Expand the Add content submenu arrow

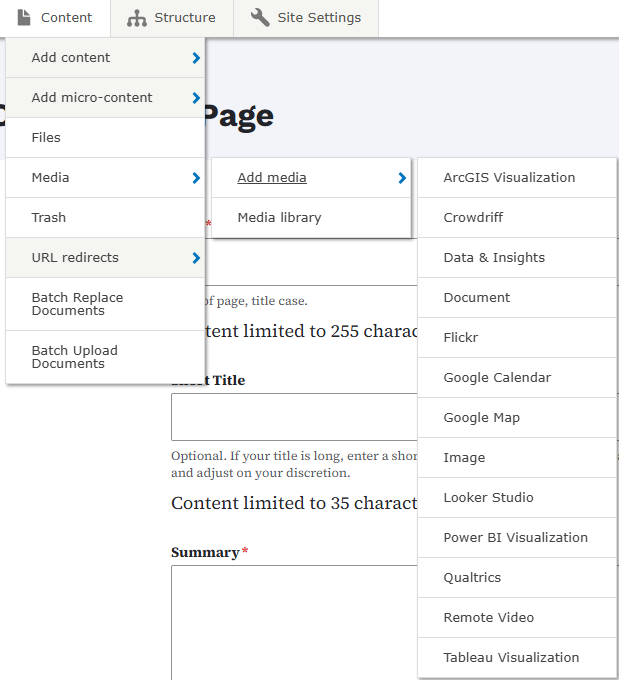click(196, 58)
